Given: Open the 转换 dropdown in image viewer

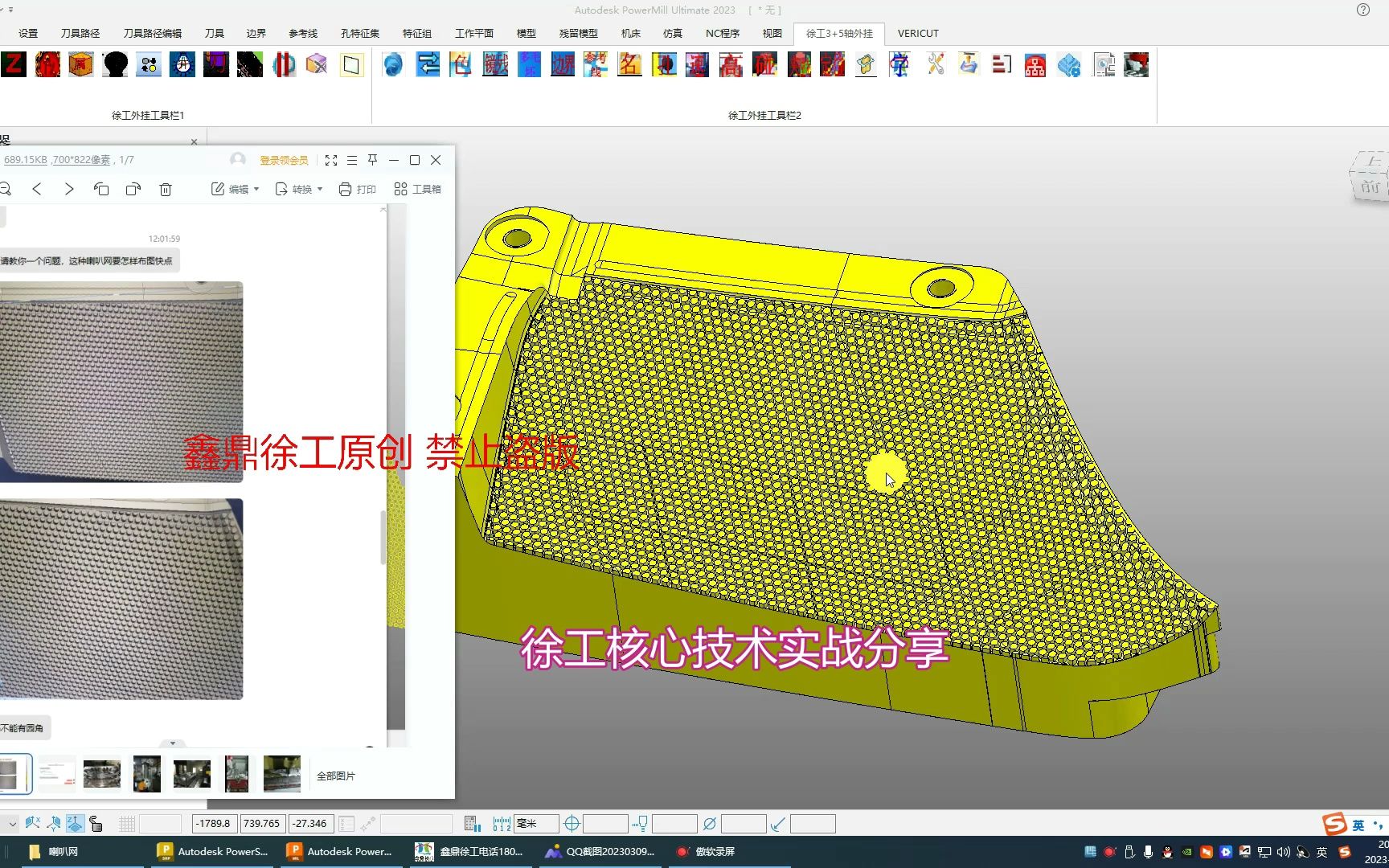Looking at the screenshot, I should (x=299, y=189).
